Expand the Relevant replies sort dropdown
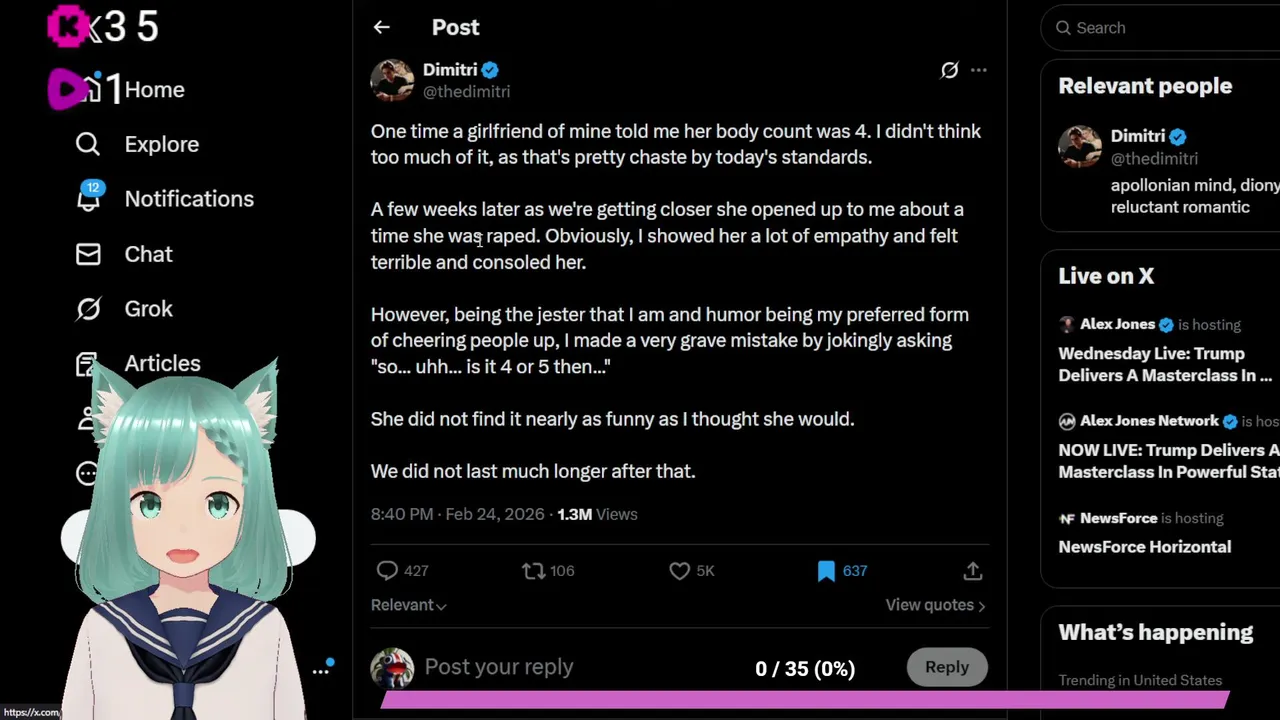This screenshot has height=720, width=1280. [x=408, y=605]
